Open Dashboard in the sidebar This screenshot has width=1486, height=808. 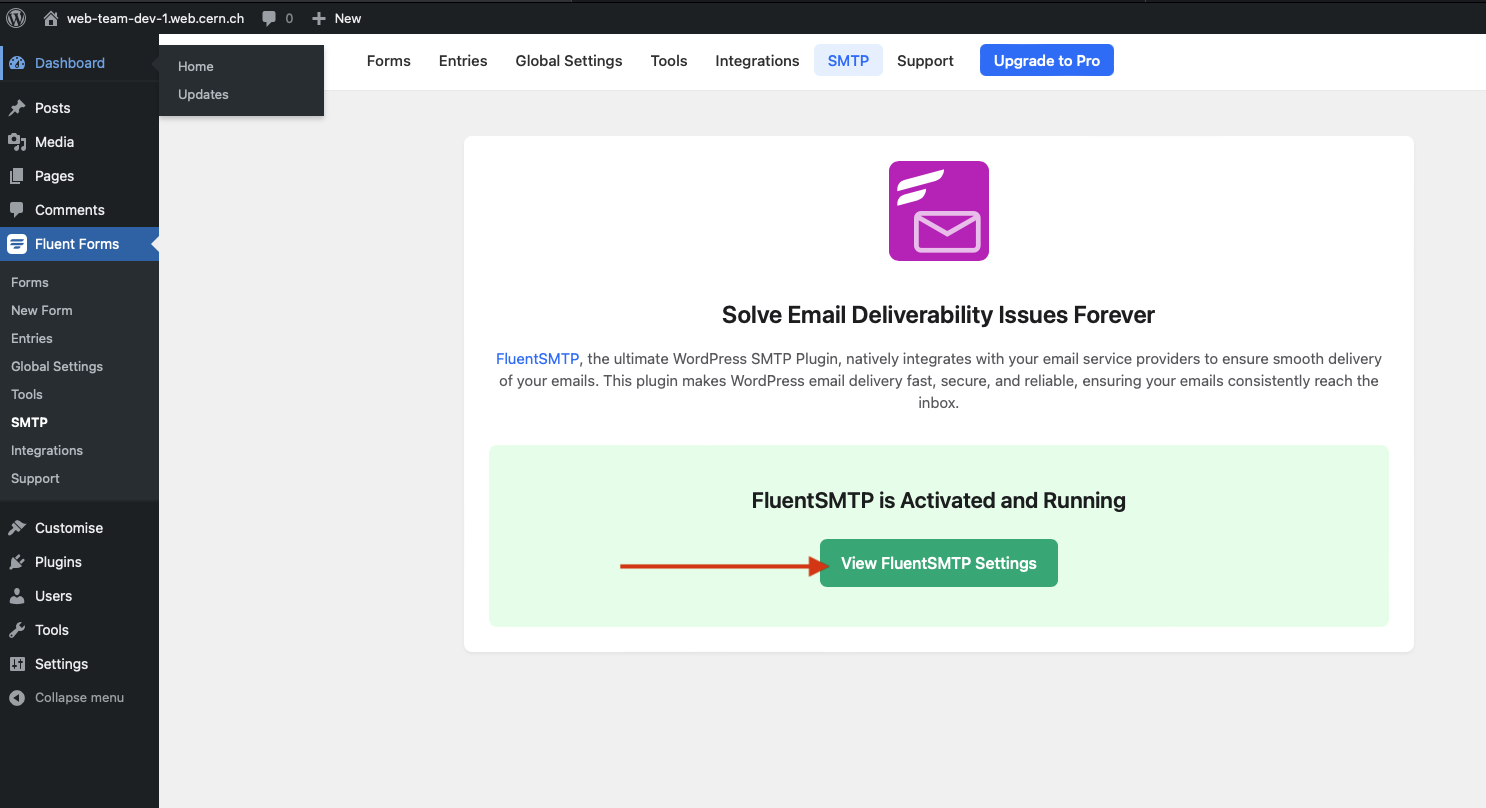(79, 63)
